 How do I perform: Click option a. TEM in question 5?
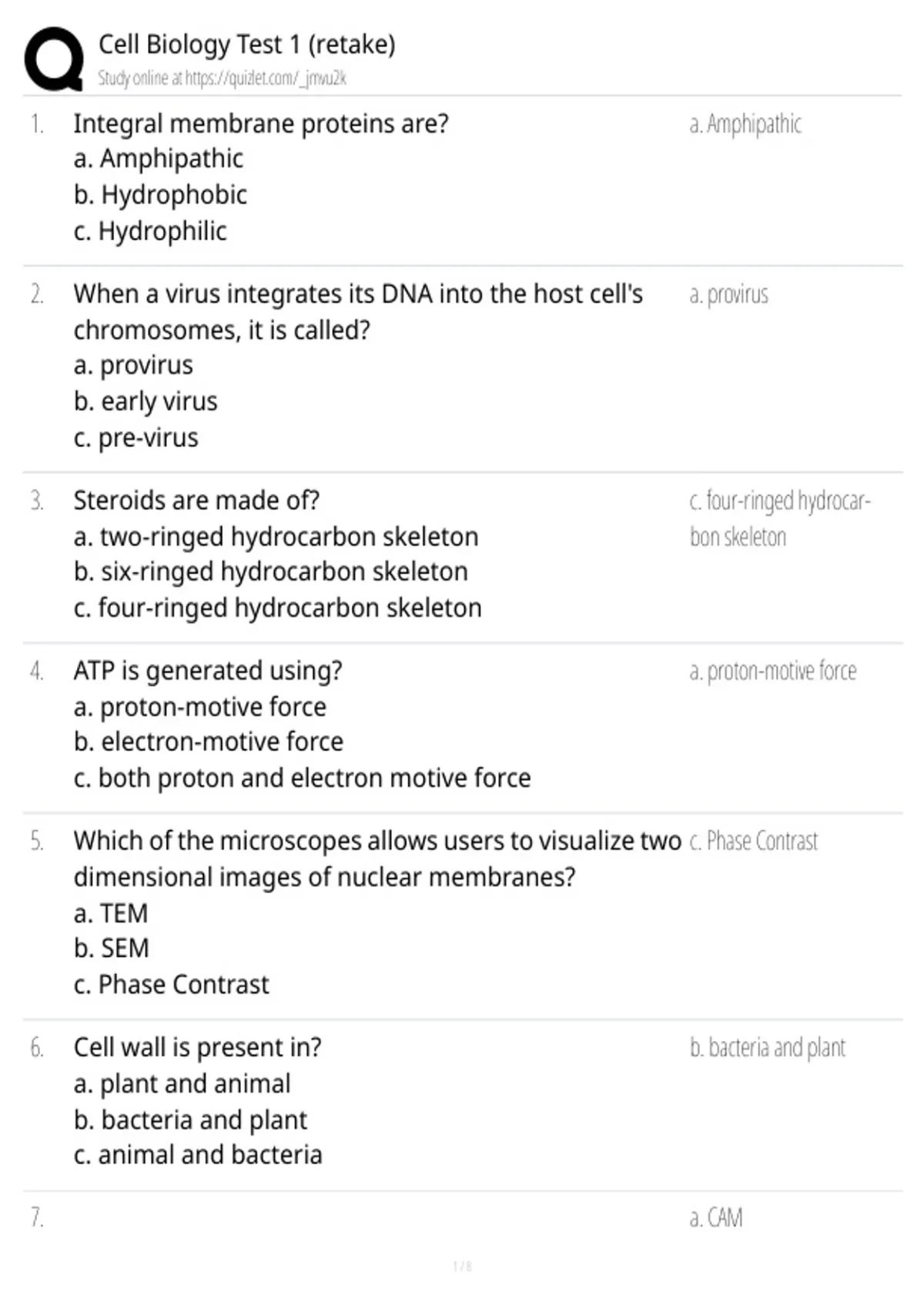[110, 913]
